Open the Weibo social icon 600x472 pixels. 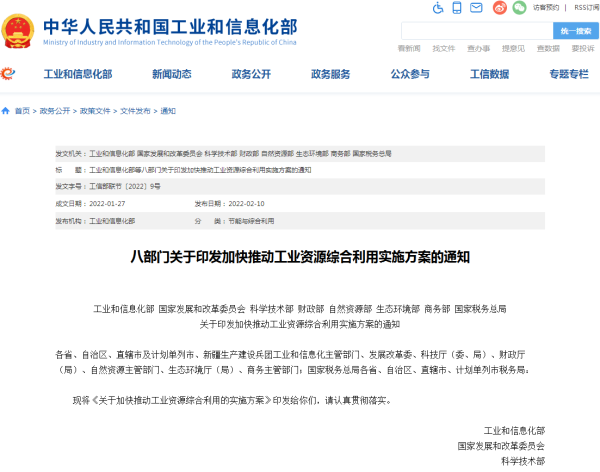pyautogui.click(x=499, y=7)
